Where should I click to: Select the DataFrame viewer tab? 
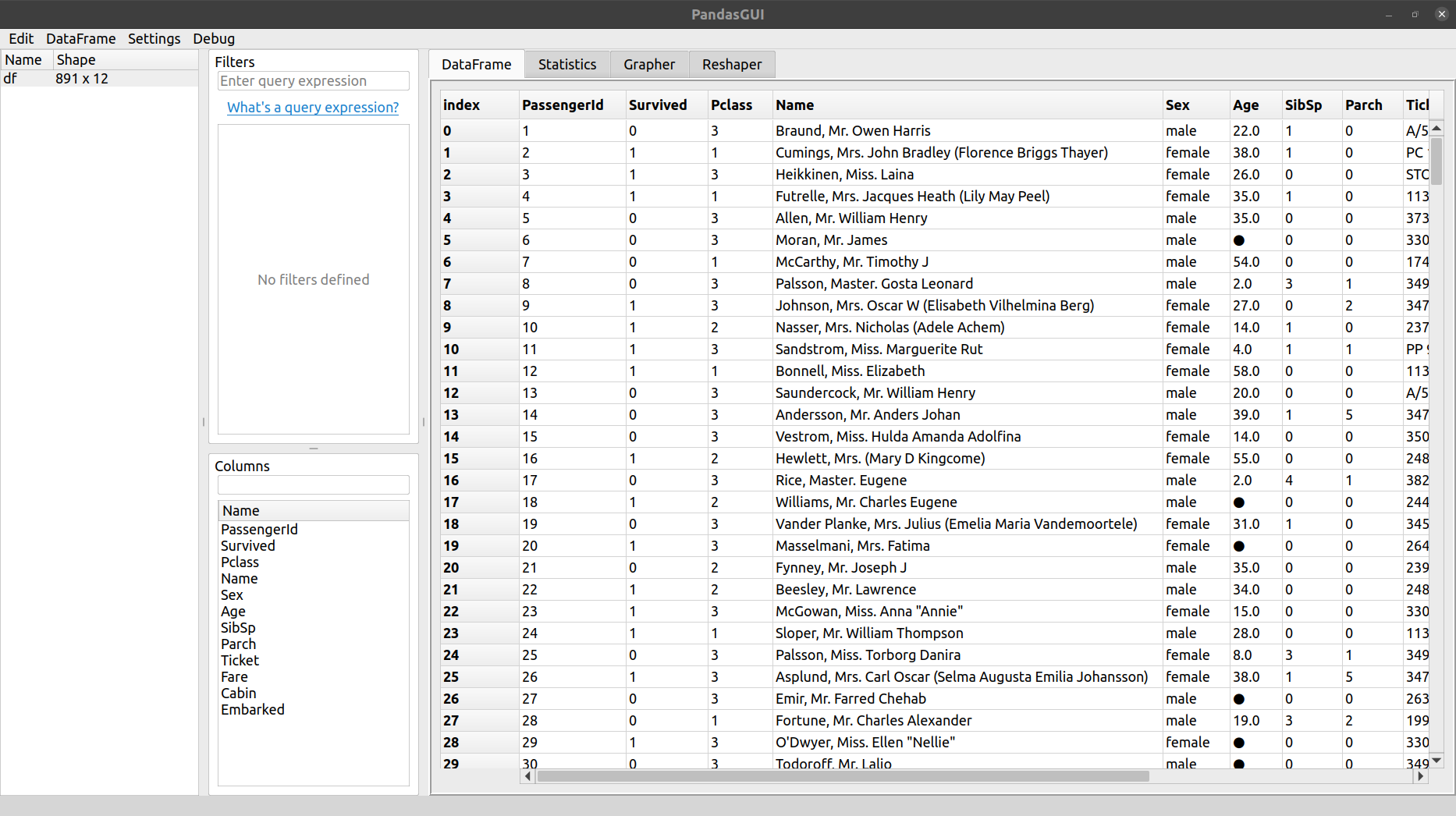pos(477,65)
